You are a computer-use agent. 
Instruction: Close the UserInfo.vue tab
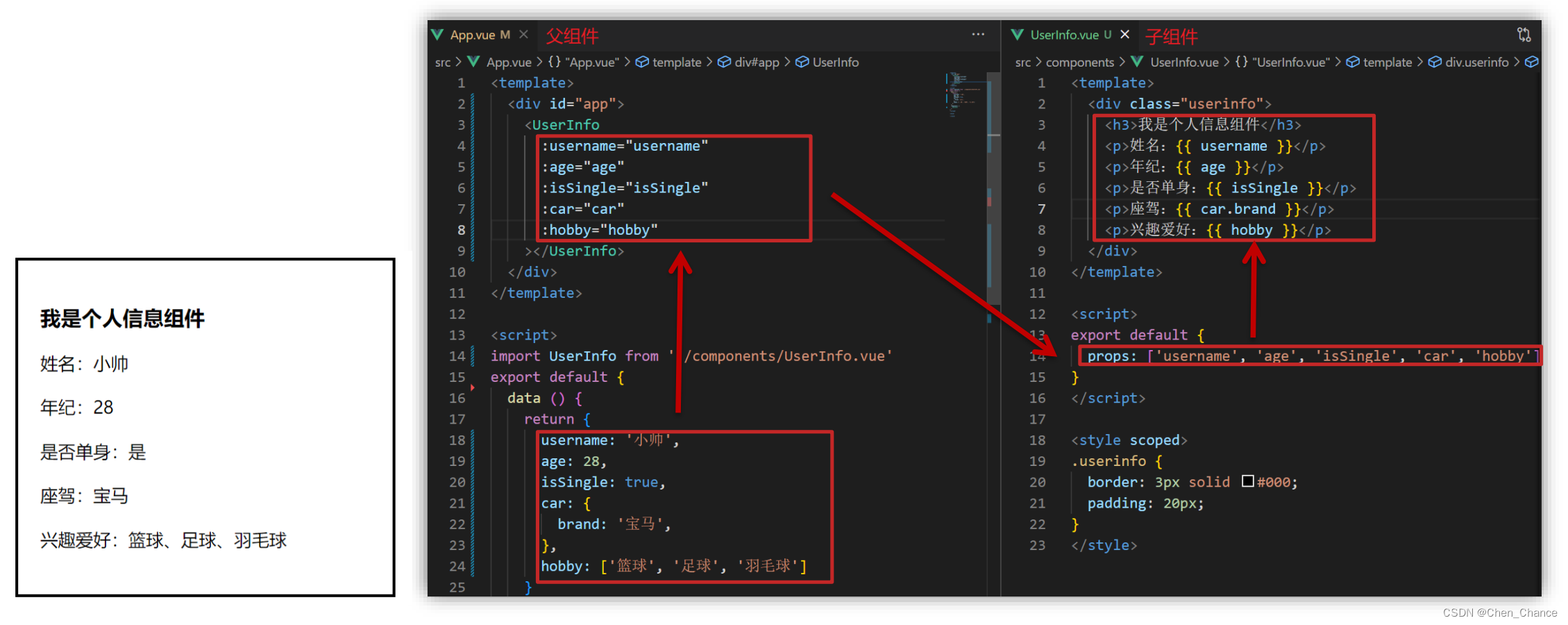(1125, 35)
